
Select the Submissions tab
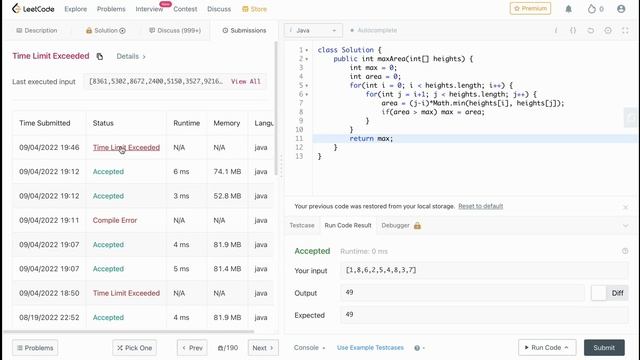click(244, 30)
